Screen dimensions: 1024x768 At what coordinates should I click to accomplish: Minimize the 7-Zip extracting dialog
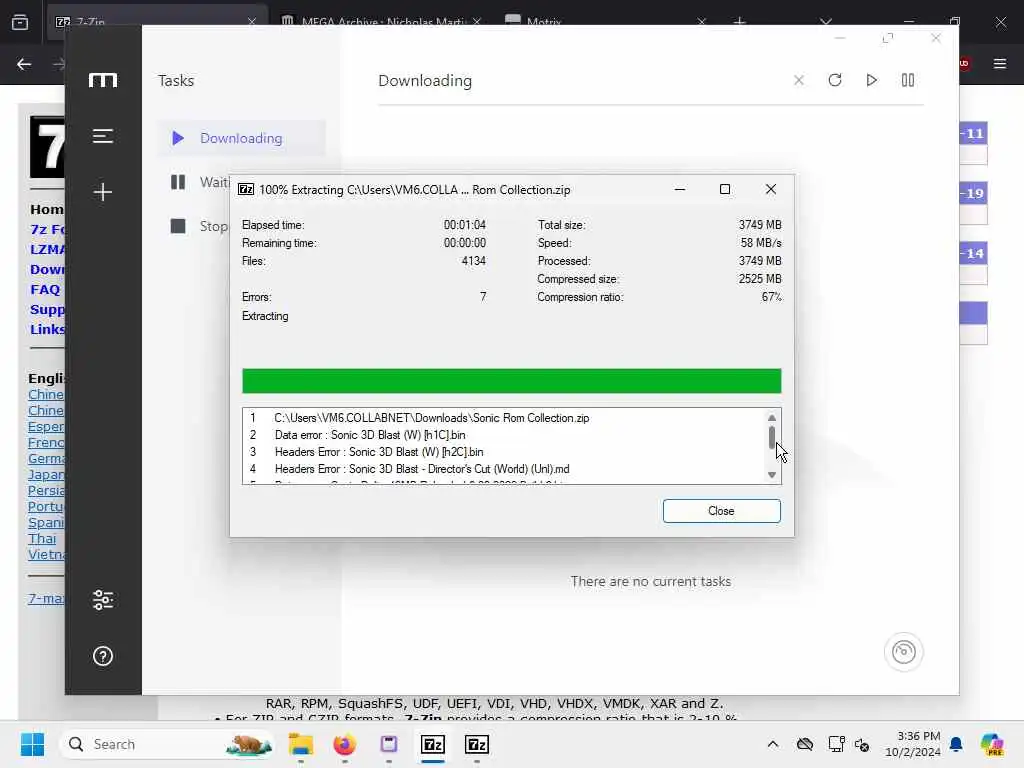point(680,189)
